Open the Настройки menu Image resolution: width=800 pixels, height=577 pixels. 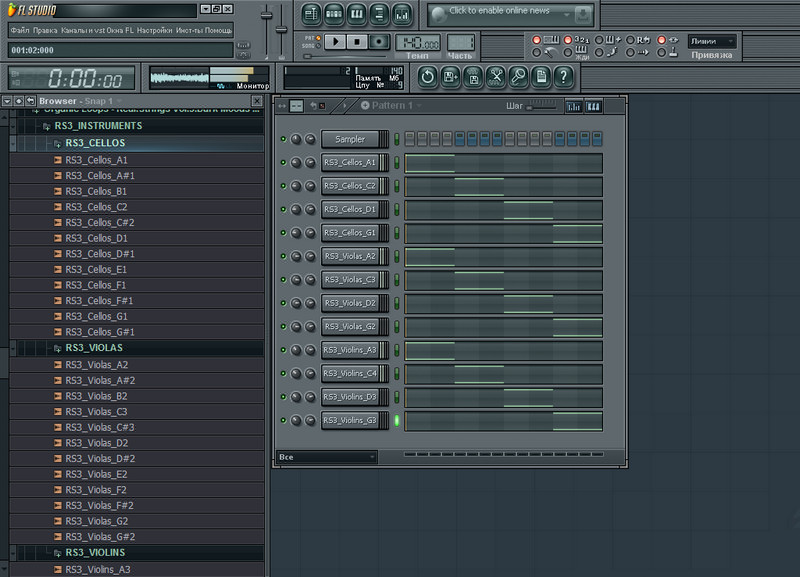click(154, 31)
